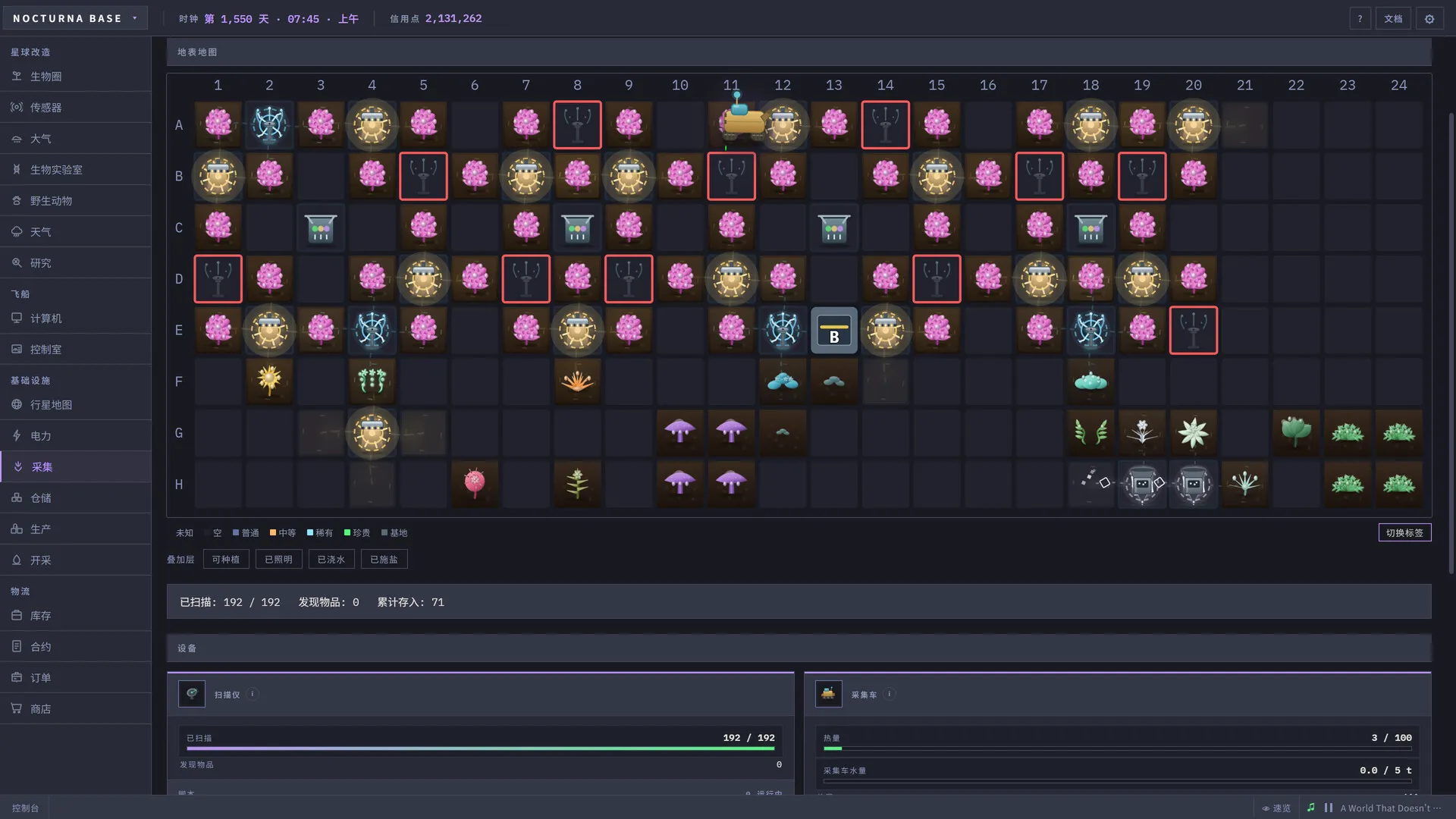1456x819 pixels.
Task: Open 计算机 sidebar entry
Action: point(76,318)
